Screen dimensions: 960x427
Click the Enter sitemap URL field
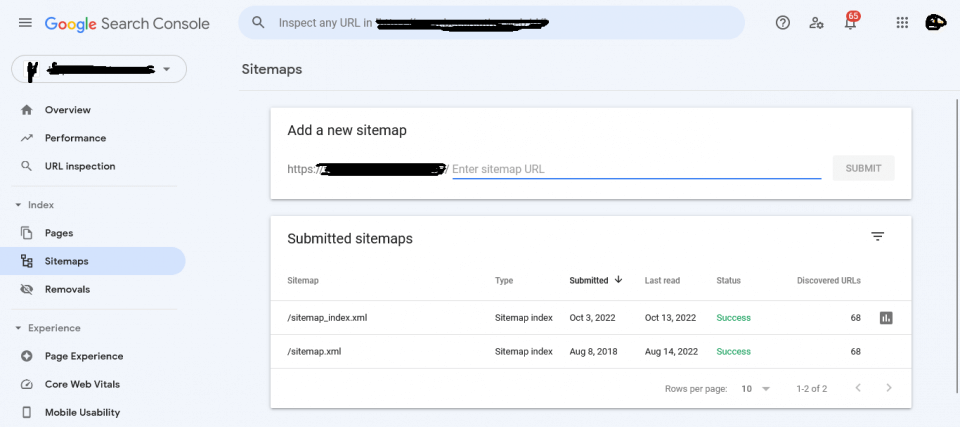637,169
